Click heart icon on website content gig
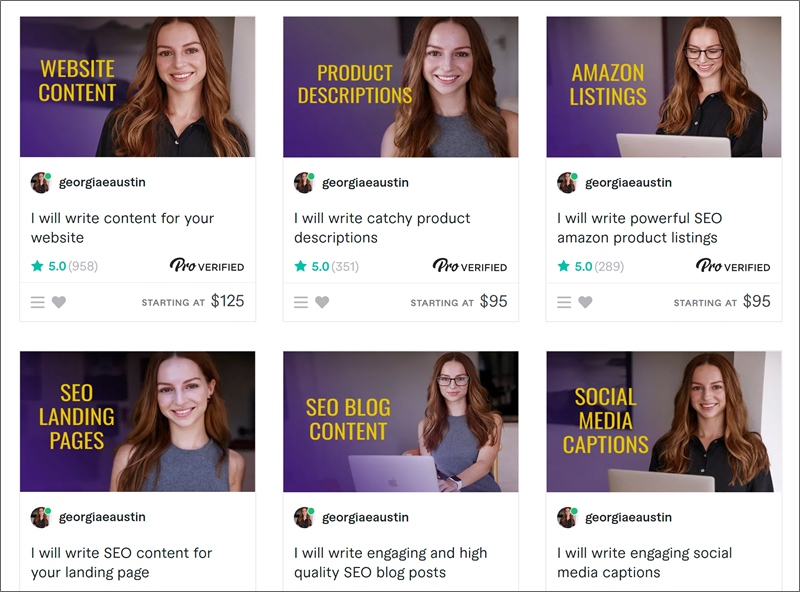 pos(59,302)
